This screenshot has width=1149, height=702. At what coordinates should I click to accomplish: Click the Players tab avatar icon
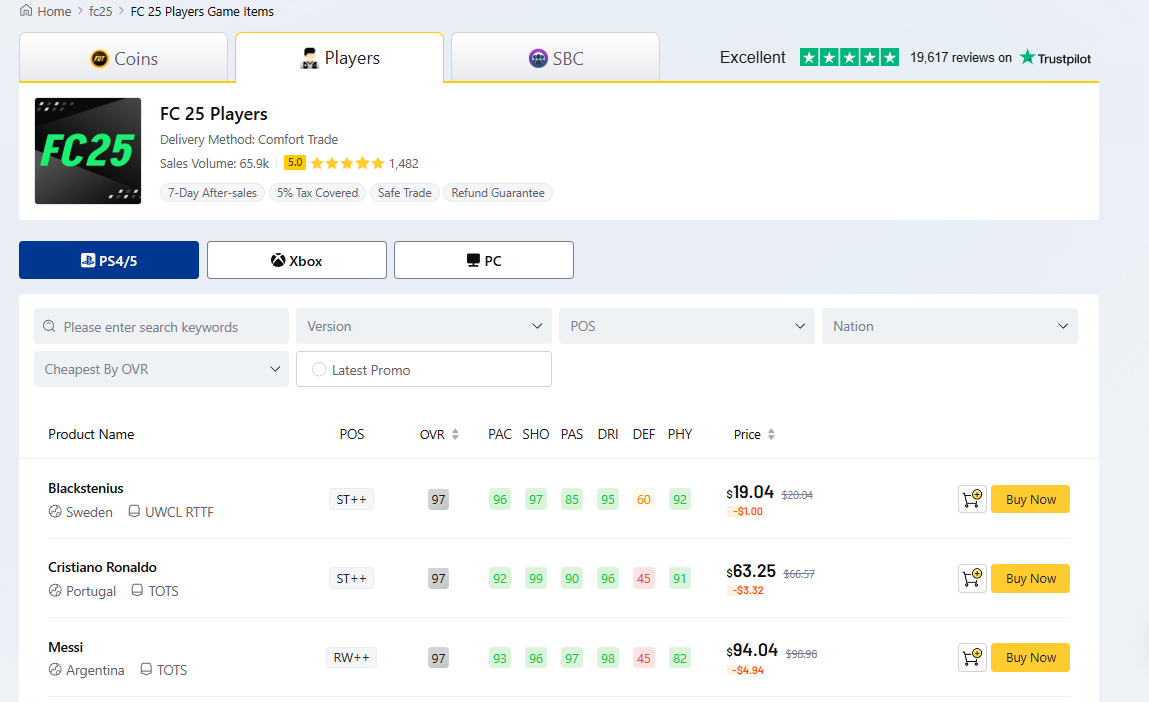click(310, 58)
